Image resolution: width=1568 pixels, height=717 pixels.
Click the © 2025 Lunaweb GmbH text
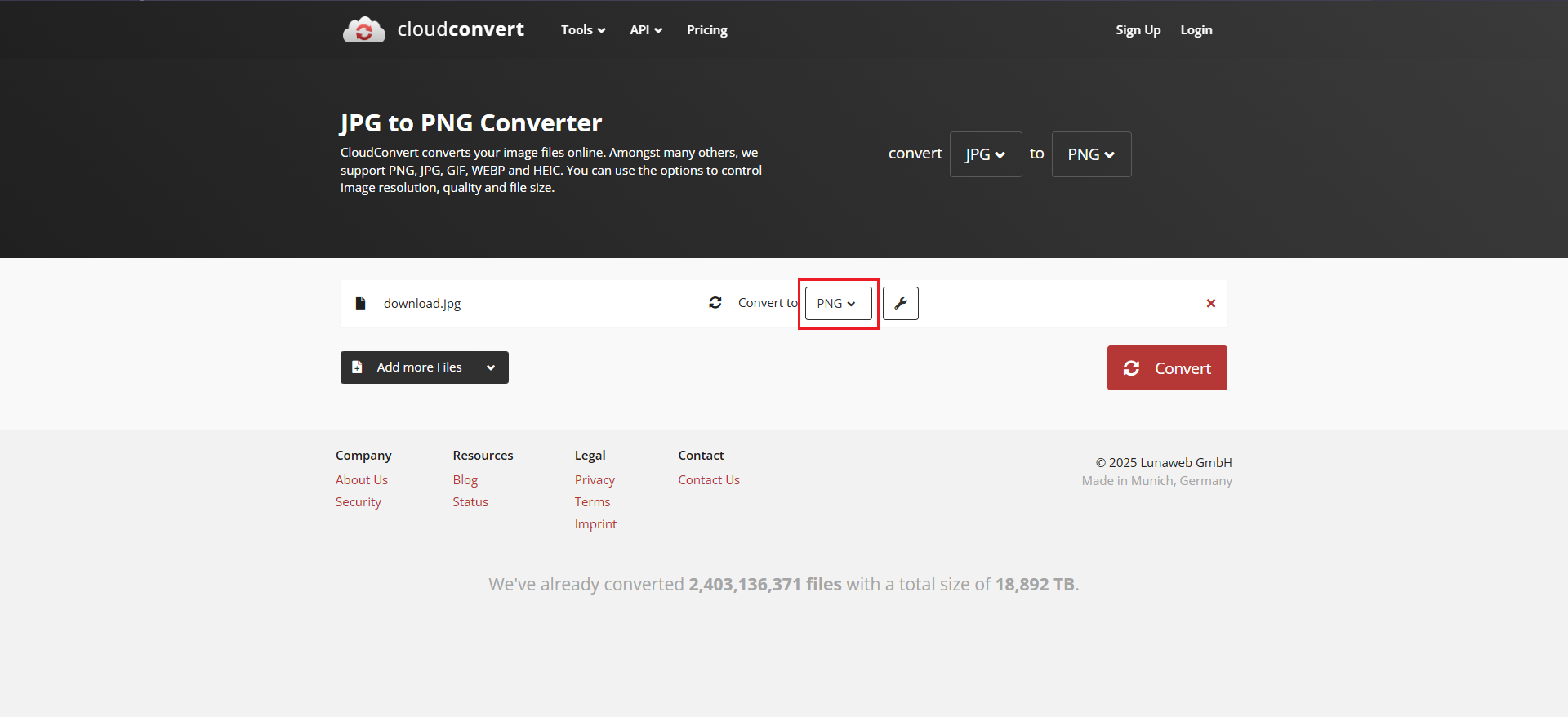(1164, 463)
